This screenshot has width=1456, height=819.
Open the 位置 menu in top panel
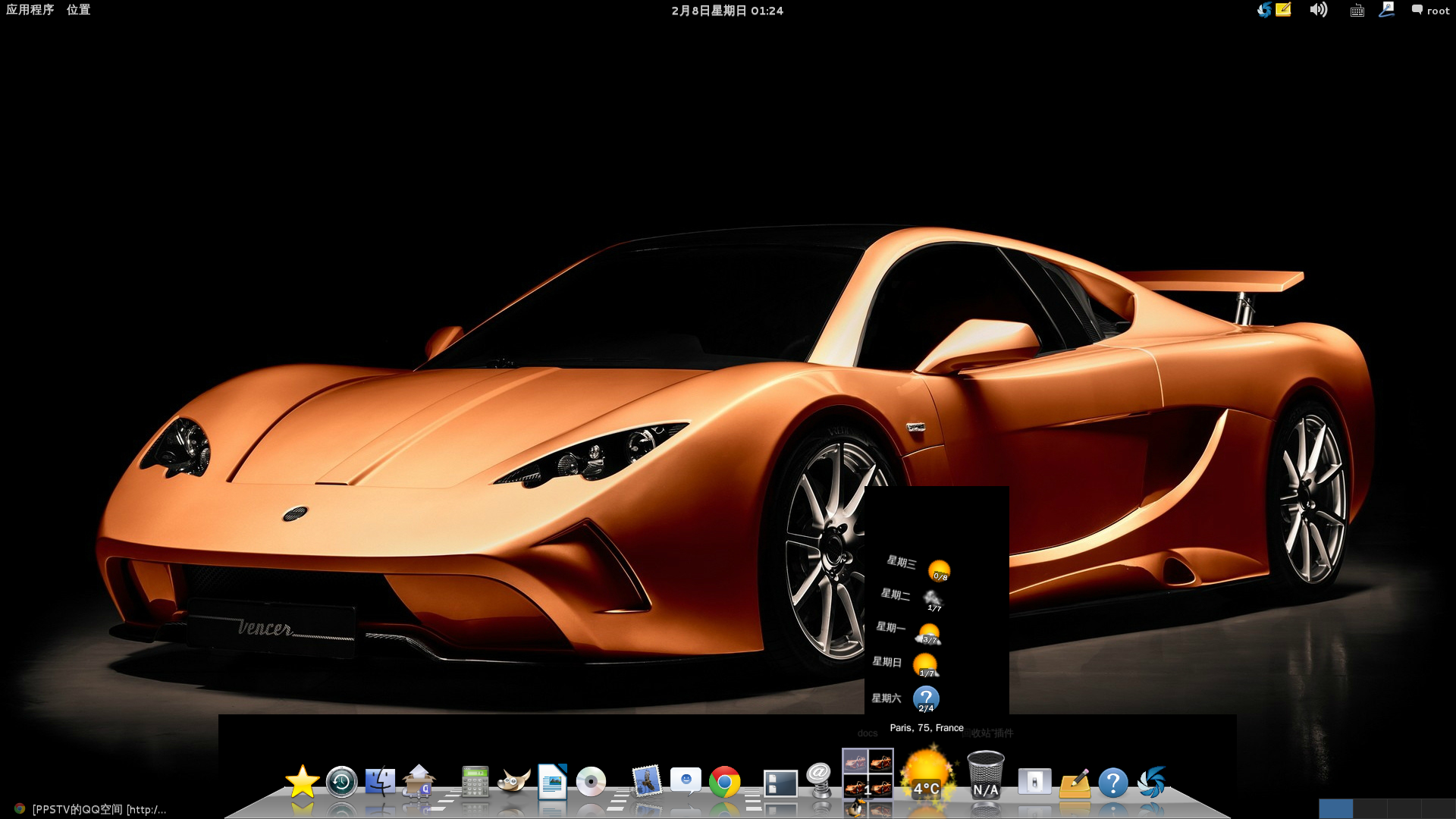pyautogui.click(x=78, y=10)
